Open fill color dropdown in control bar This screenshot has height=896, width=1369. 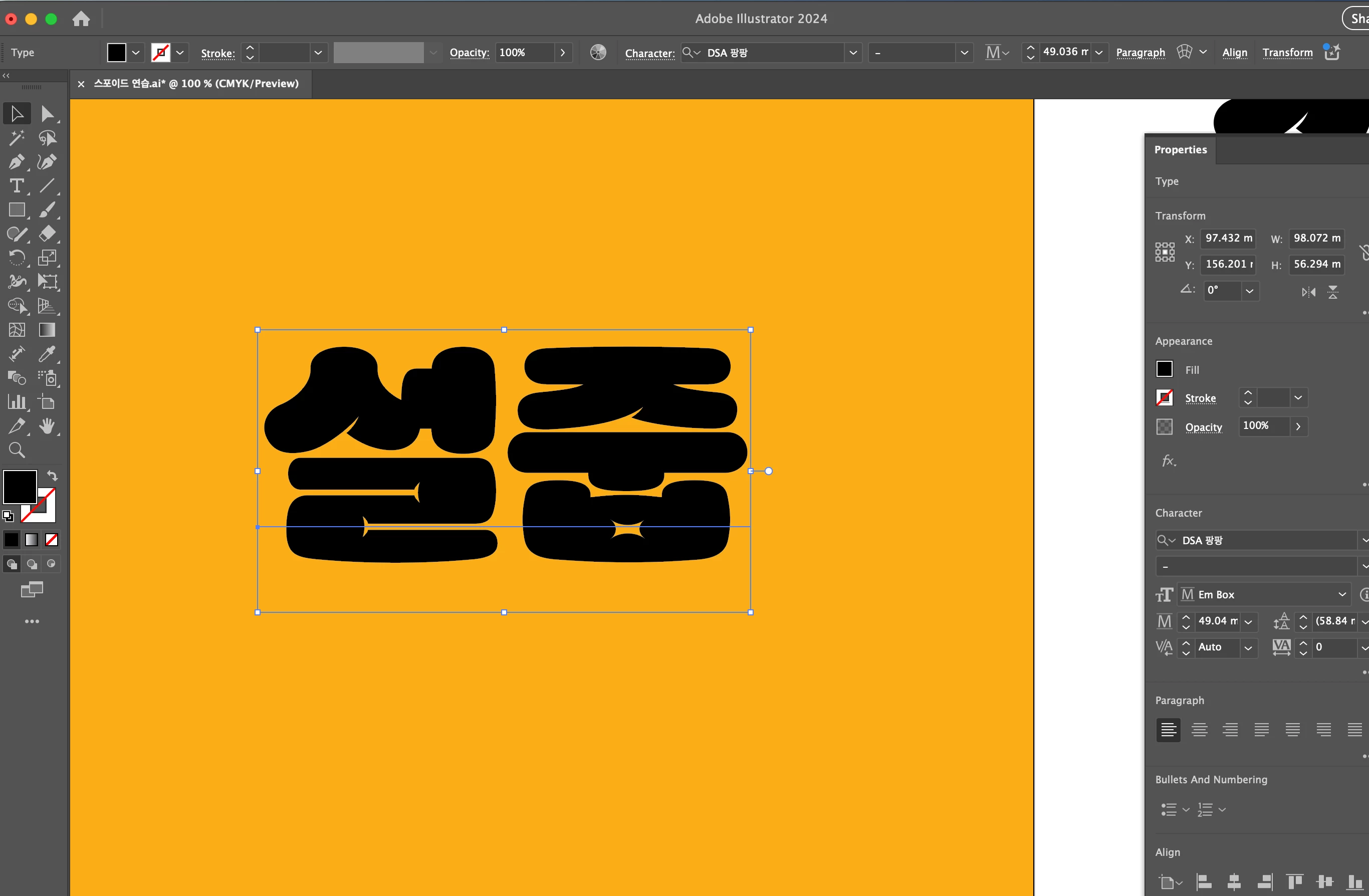point(136,52)
